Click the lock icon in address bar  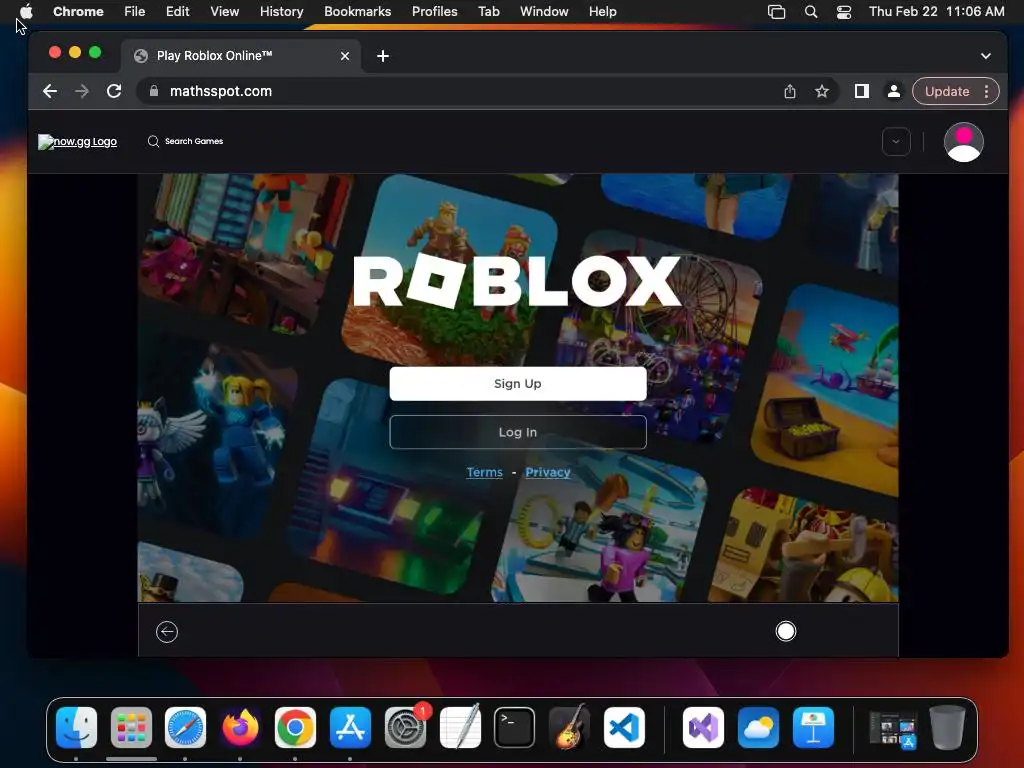point(154,91)
